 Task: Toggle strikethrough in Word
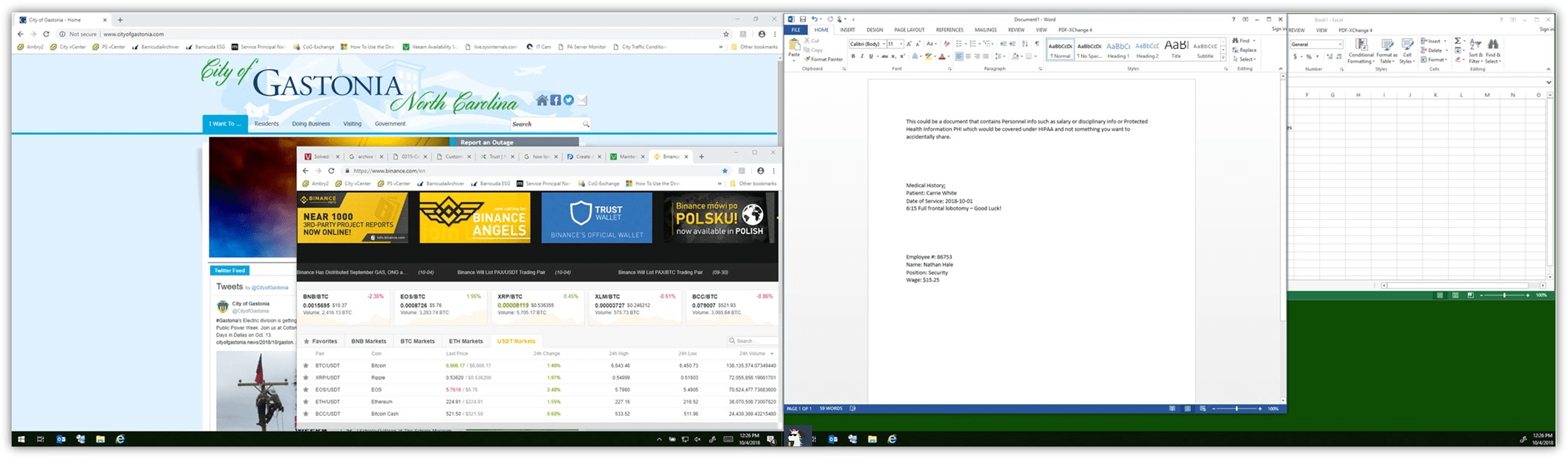(x=885, y=56)
